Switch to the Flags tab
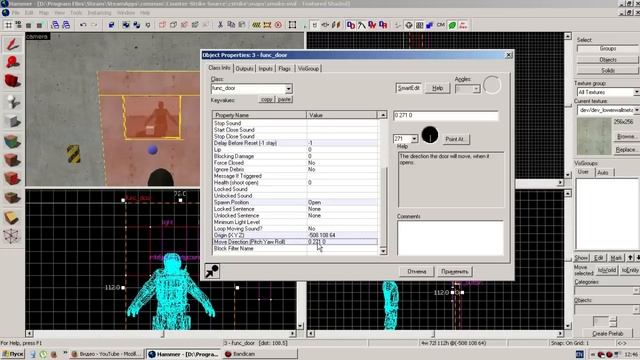Image resolution: width=640 pixels, height=360 pixels. (284, 69)
